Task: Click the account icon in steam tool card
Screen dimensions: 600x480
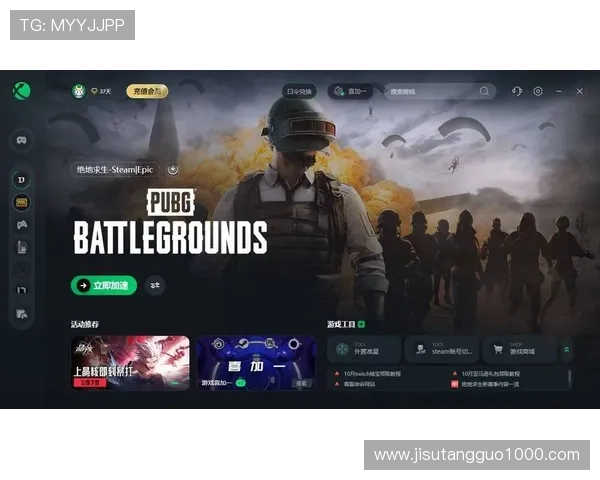Action: click(421, 349)
